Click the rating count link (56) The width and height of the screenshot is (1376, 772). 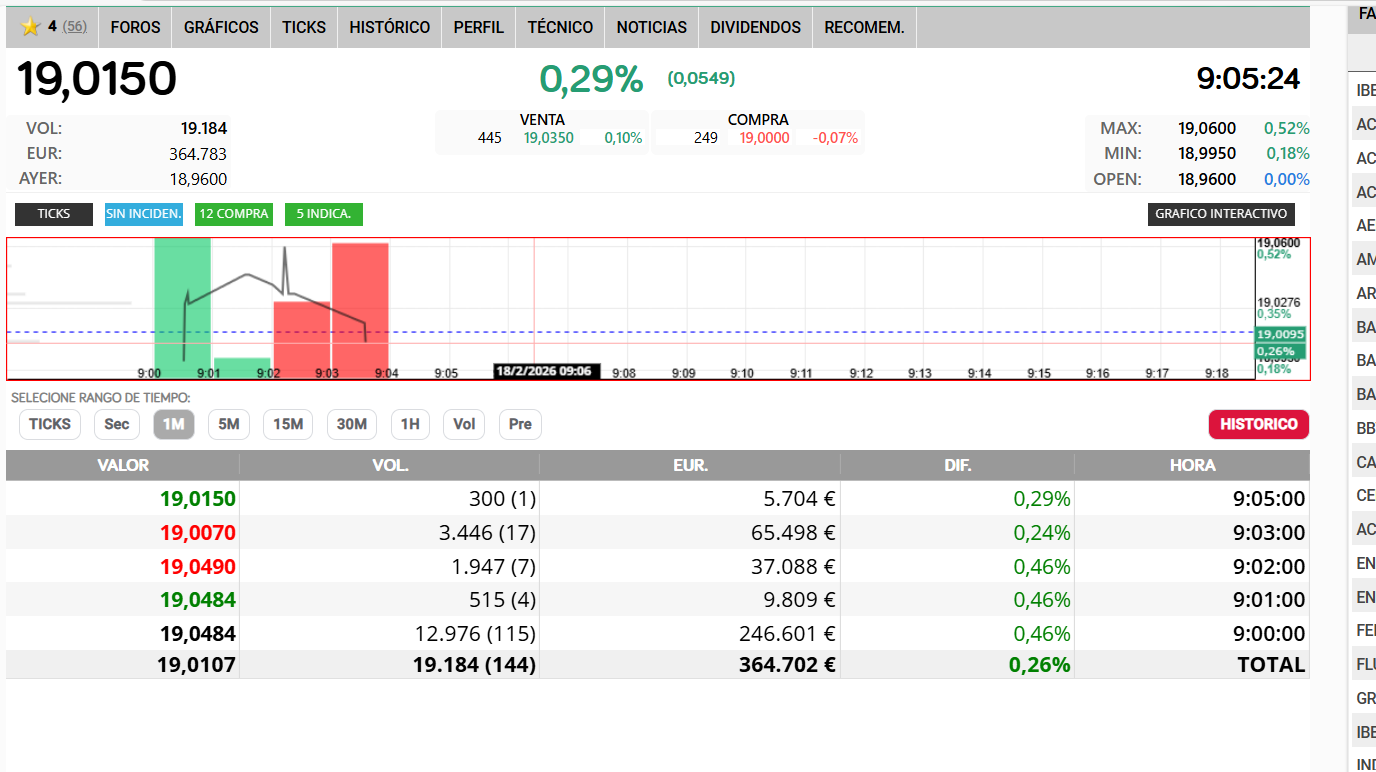click(74, 27)
